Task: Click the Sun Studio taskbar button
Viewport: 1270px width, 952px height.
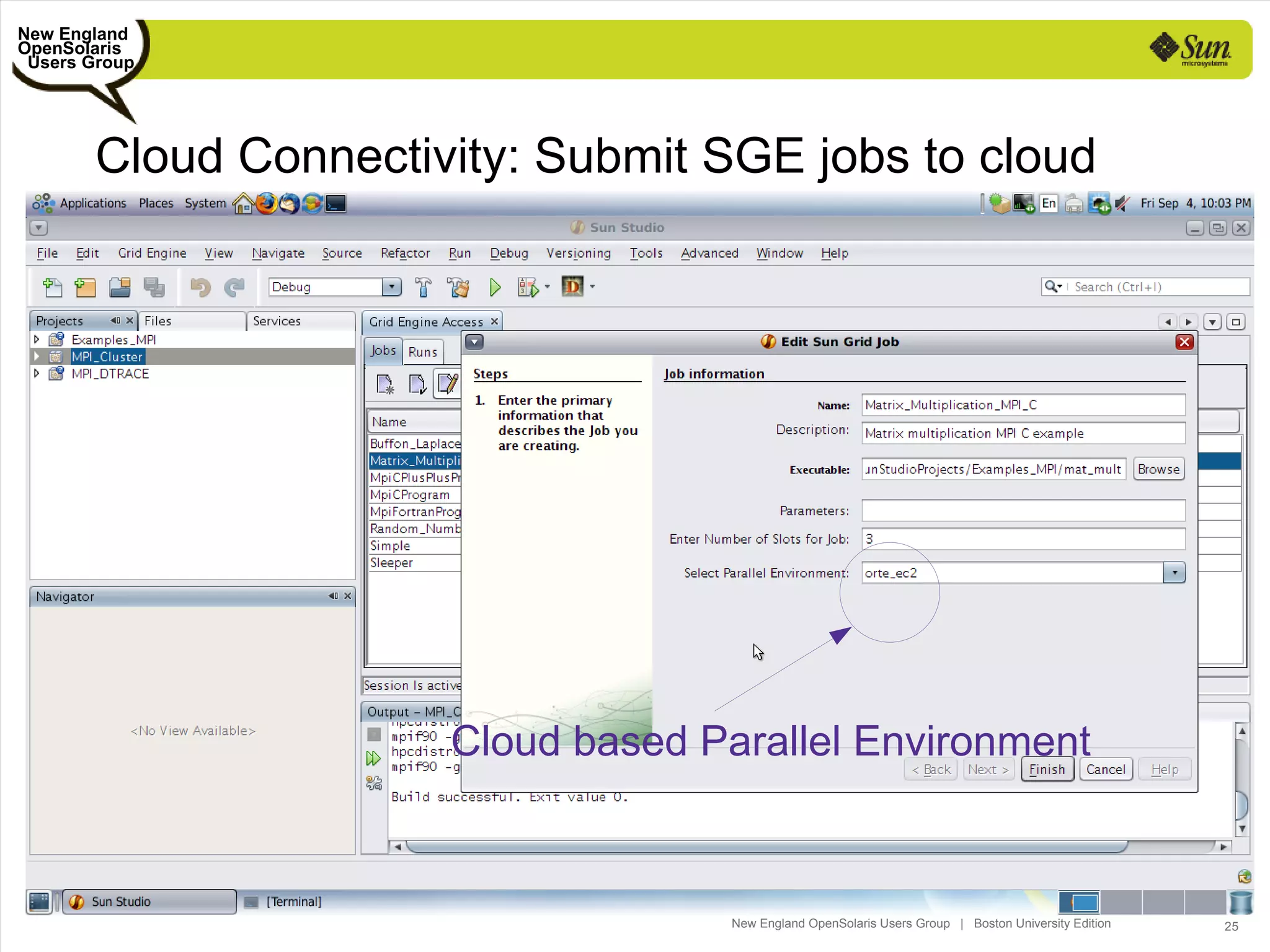Action: pos(149,902)
